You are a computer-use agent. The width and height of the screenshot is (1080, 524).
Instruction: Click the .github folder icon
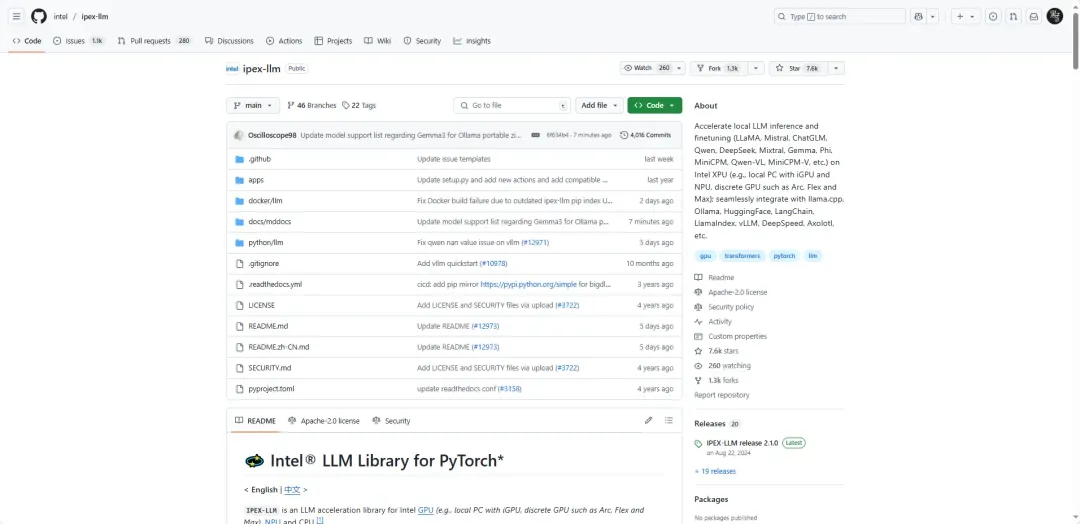(240, 159)
